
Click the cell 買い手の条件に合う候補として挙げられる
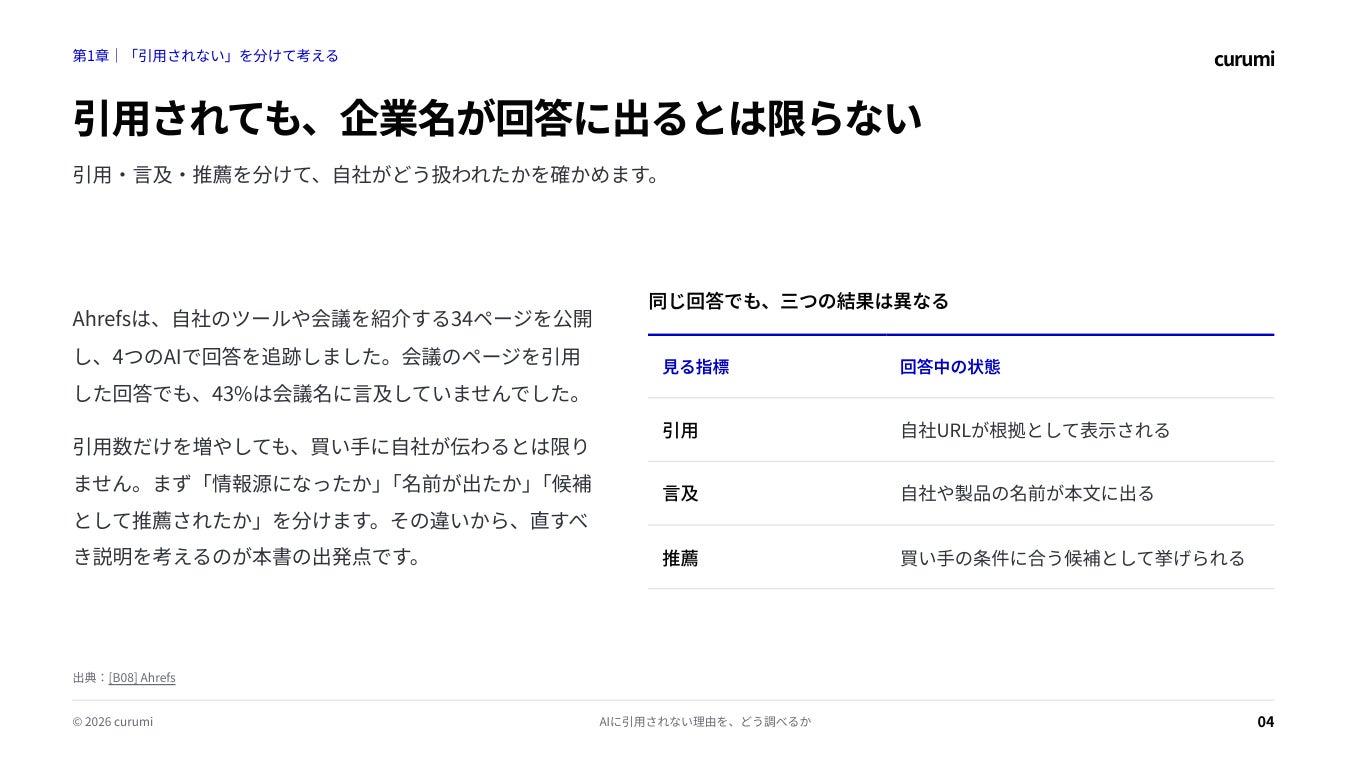pos(1072,558)
